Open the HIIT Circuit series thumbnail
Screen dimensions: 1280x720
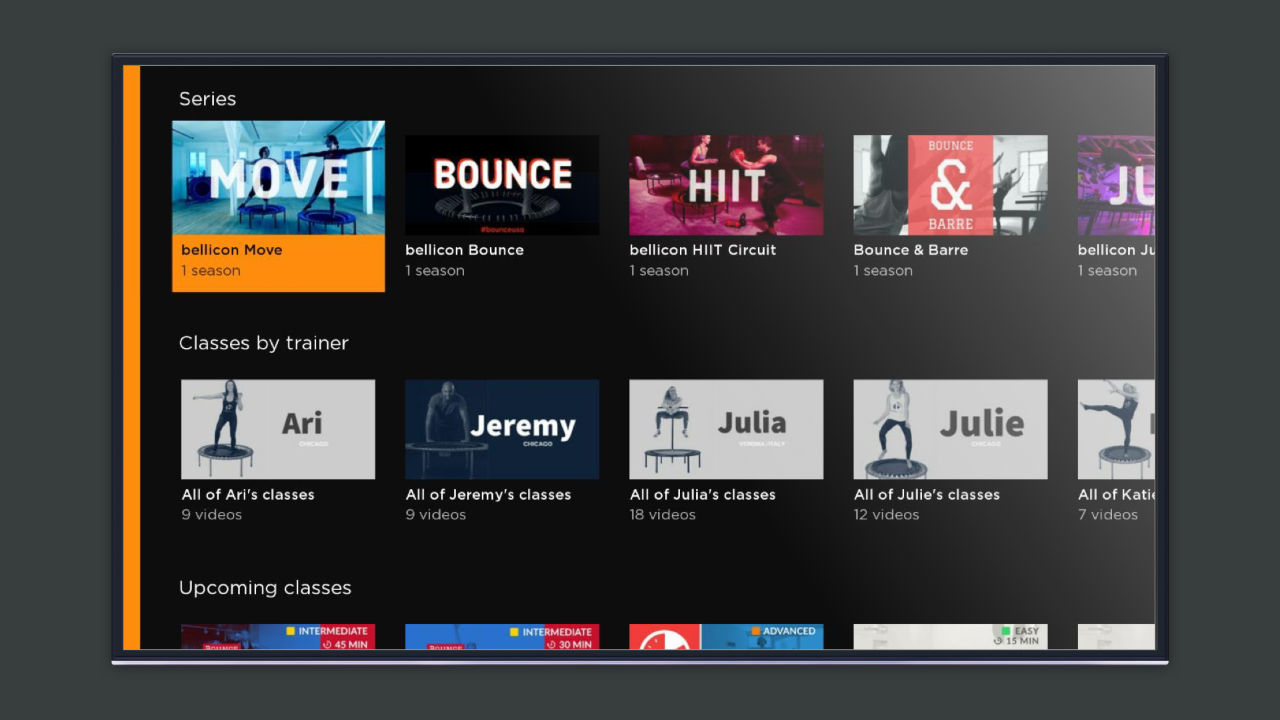pyautogui.click(x=726, y=185)
